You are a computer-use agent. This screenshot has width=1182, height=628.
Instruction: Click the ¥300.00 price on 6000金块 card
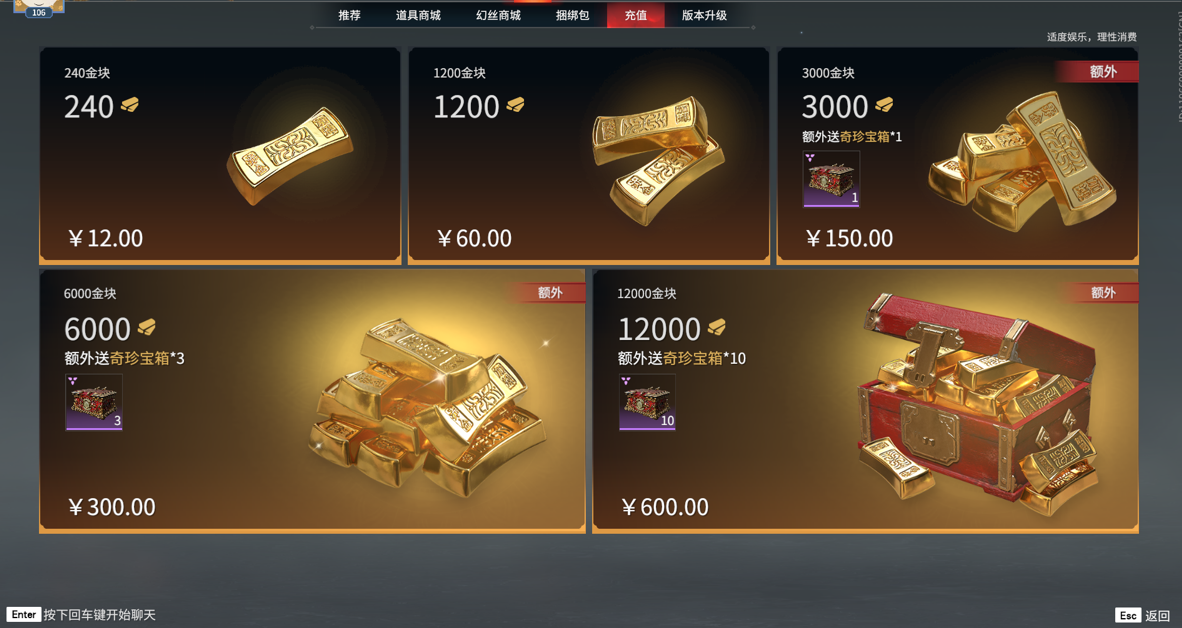pyautogui.click(x=112, y=507)
